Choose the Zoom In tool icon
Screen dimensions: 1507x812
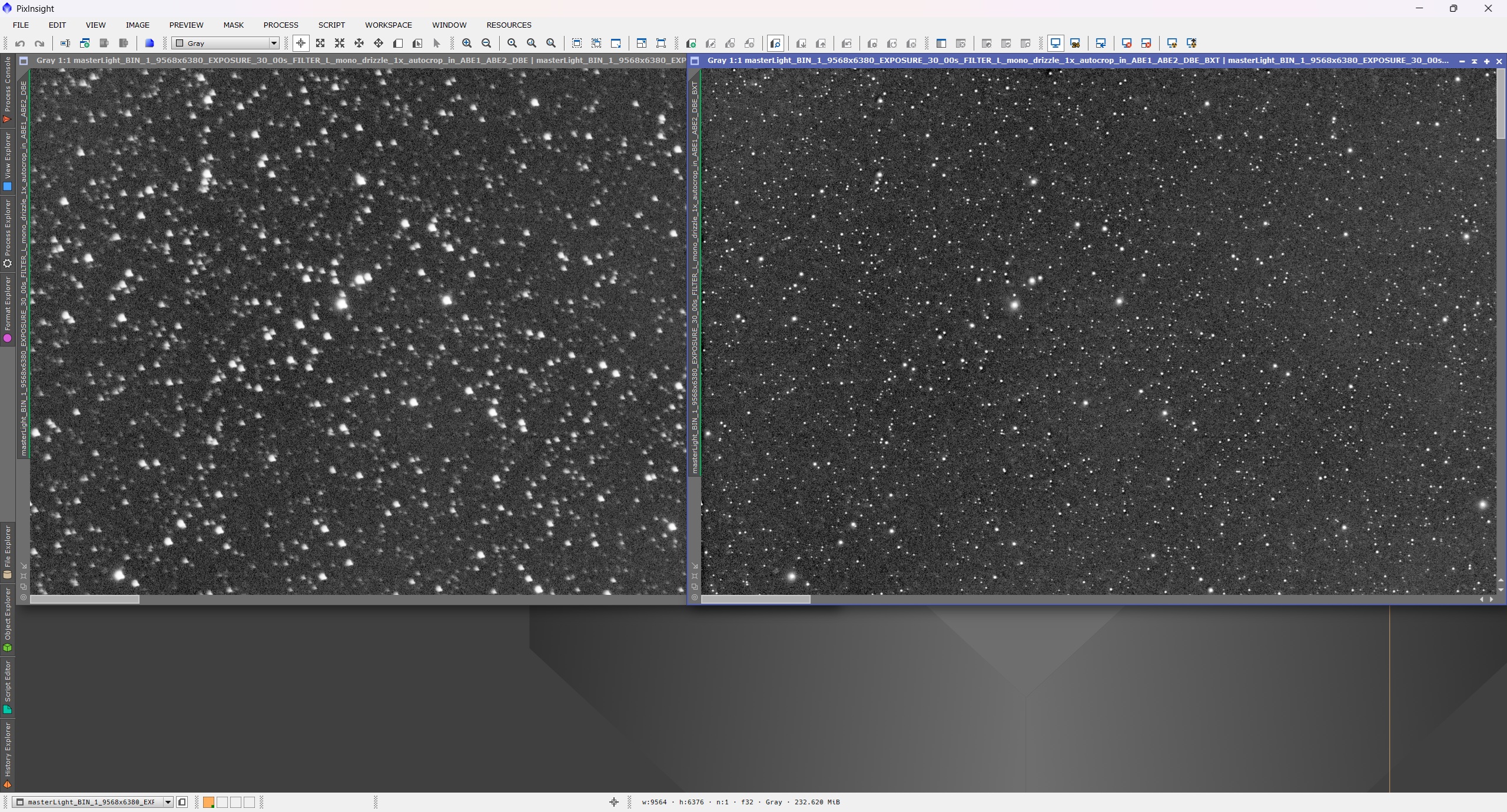320,43
